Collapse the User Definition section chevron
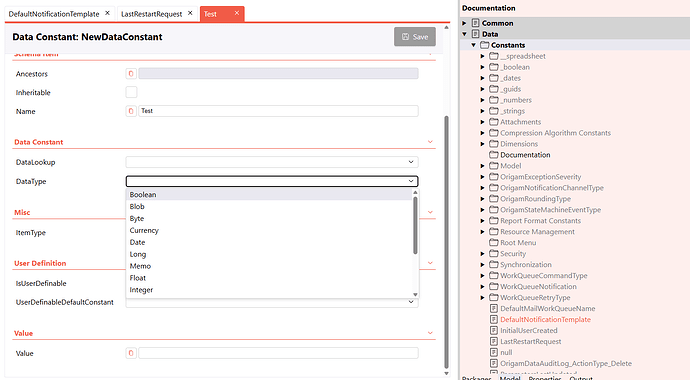The image size is (690, 380). [430, 263]
